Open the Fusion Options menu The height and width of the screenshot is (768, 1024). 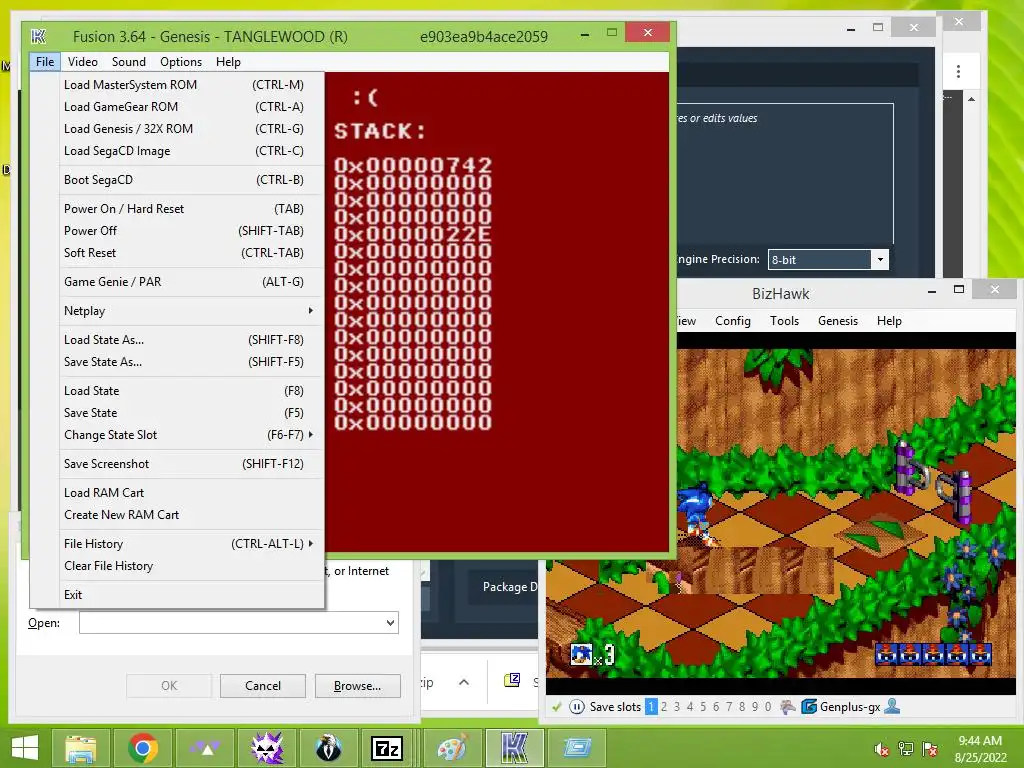181,61
